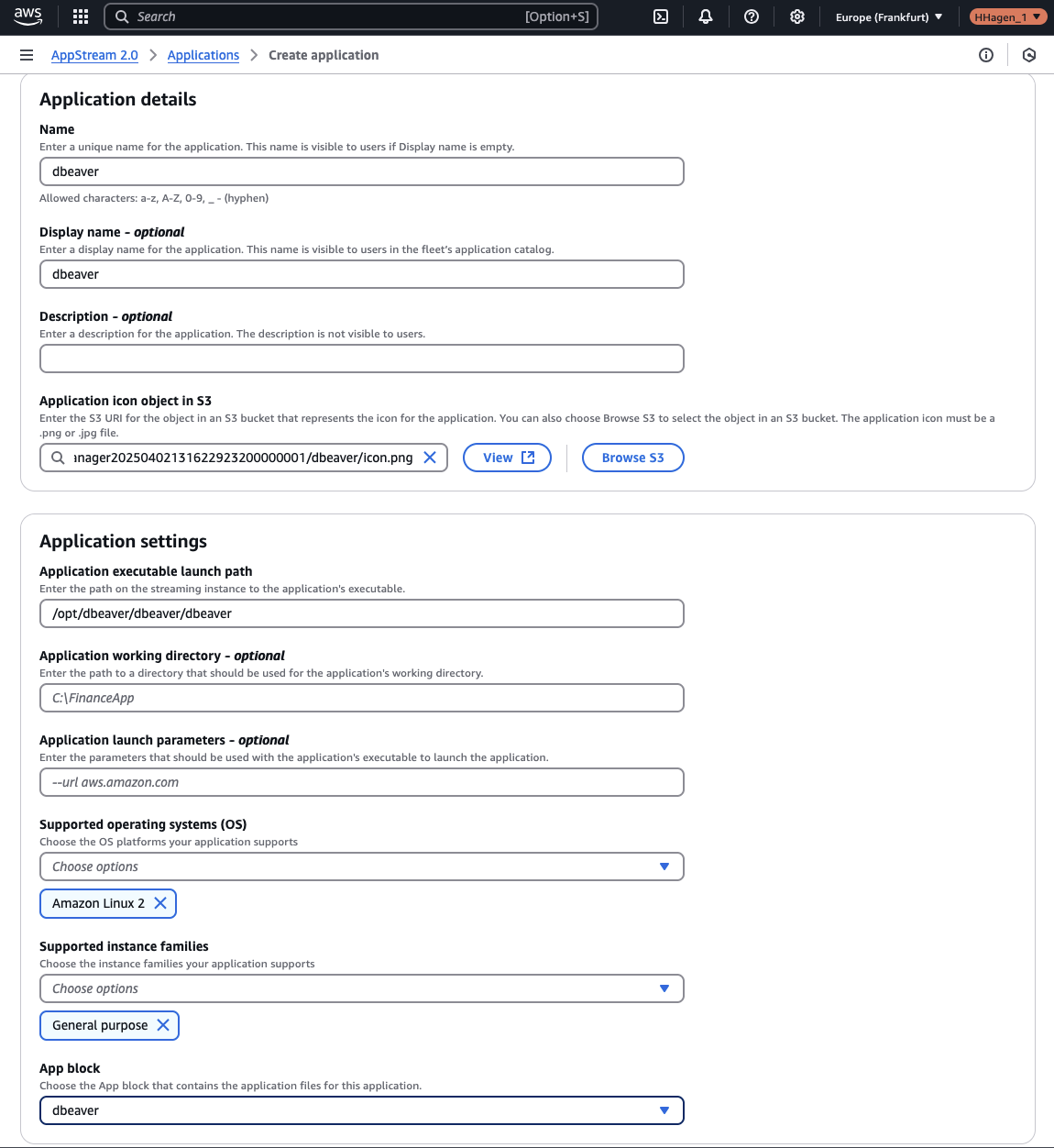This screenshot has width=1054, height=1148.
Task: Click the Description input field
Action: (x=361, y=359)
